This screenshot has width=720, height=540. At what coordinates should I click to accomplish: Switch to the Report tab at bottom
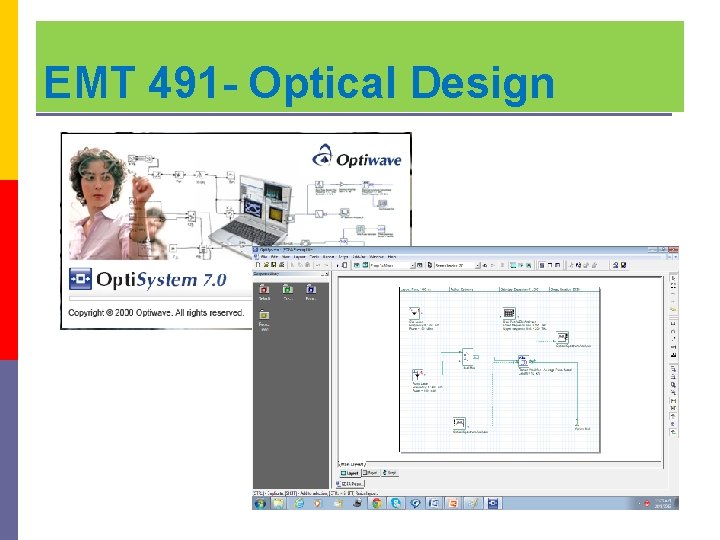tap(370, 472)
